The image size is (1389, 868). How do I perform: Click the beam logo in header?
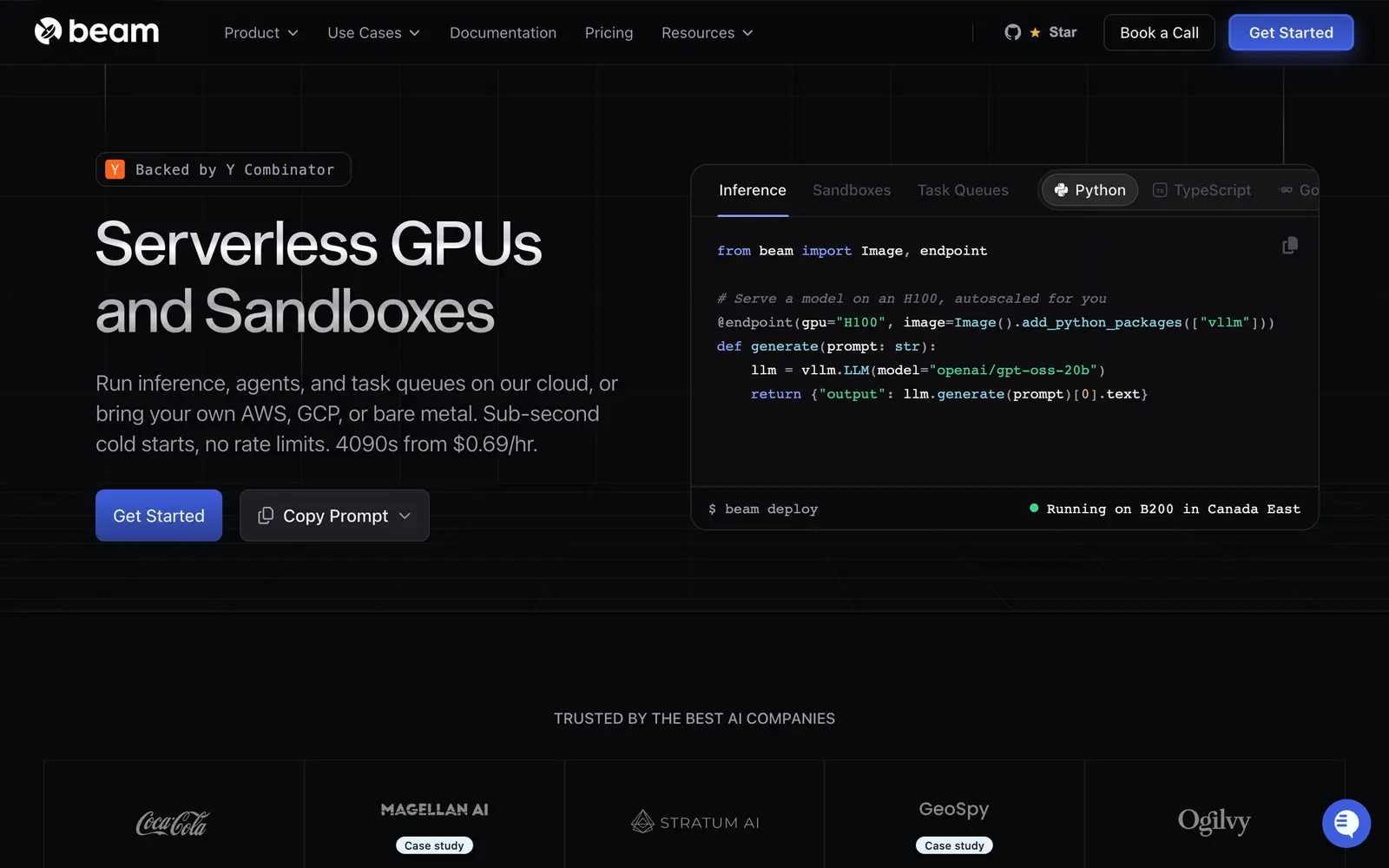tap(96, 32)
